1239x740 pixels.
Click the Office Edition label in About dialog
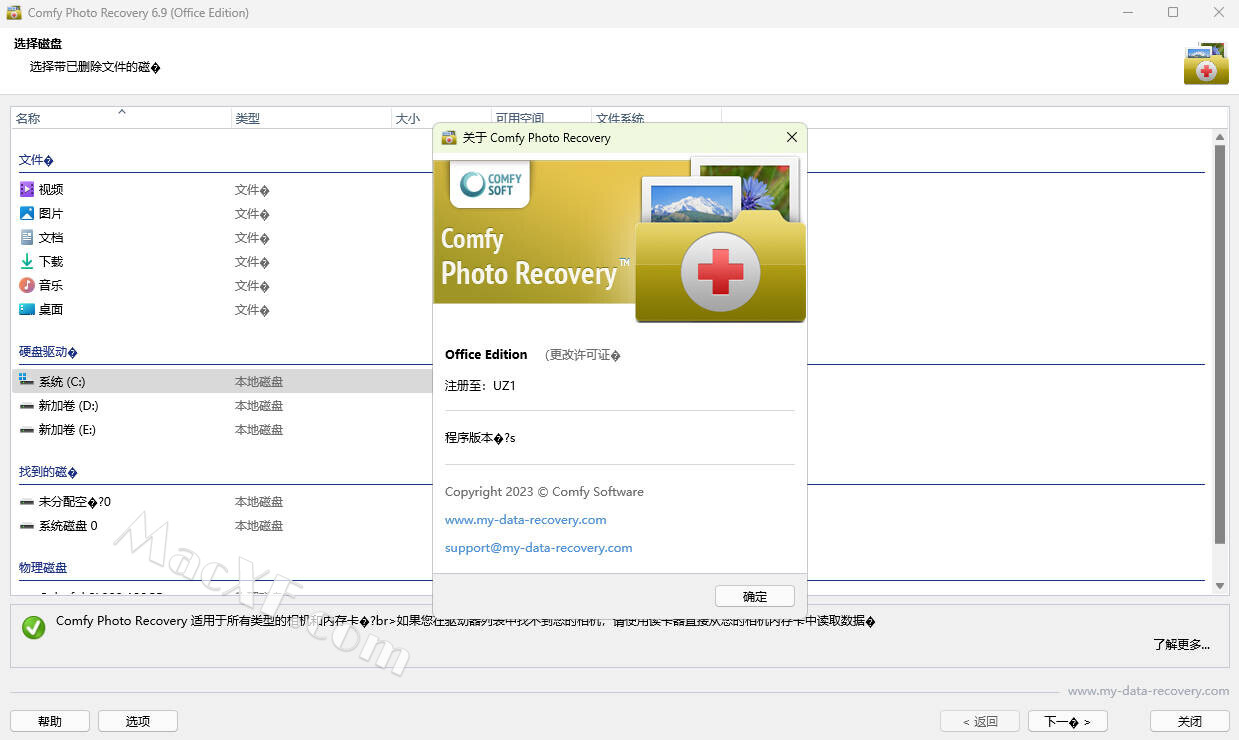pyautogui.click(x=486, y=355)
